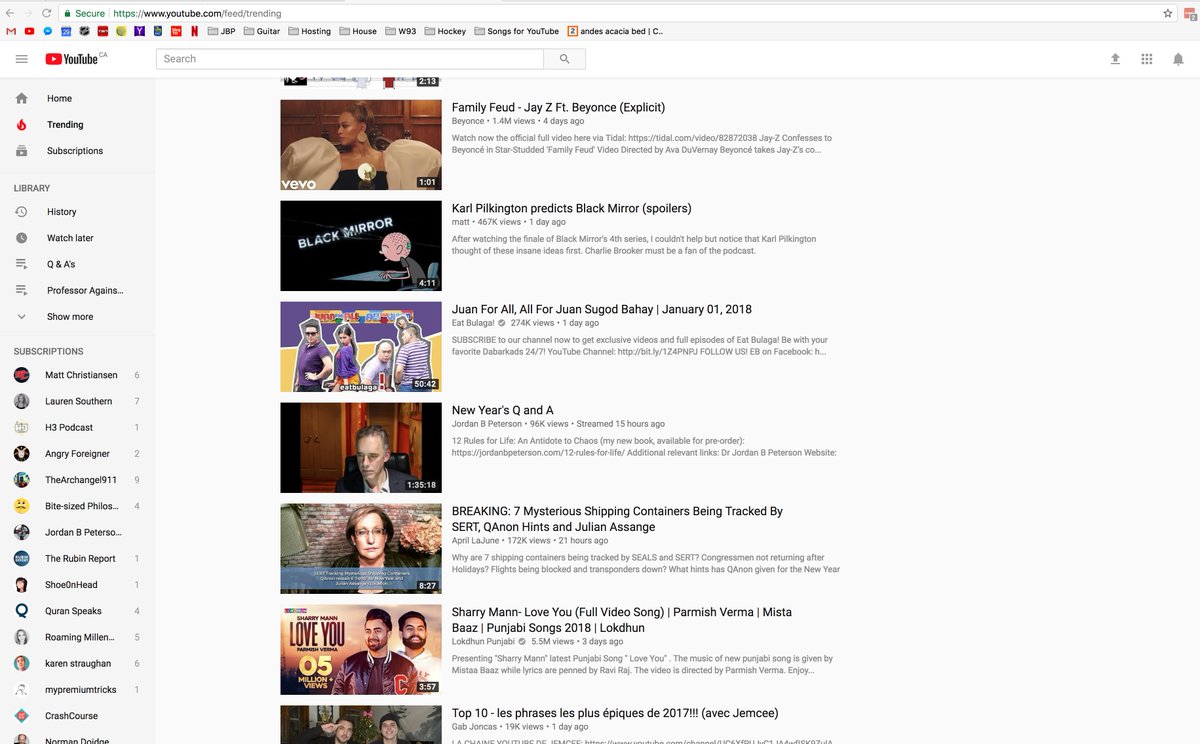
Task: Play the Juan For All video thumbnail
Action: (361, 347)
